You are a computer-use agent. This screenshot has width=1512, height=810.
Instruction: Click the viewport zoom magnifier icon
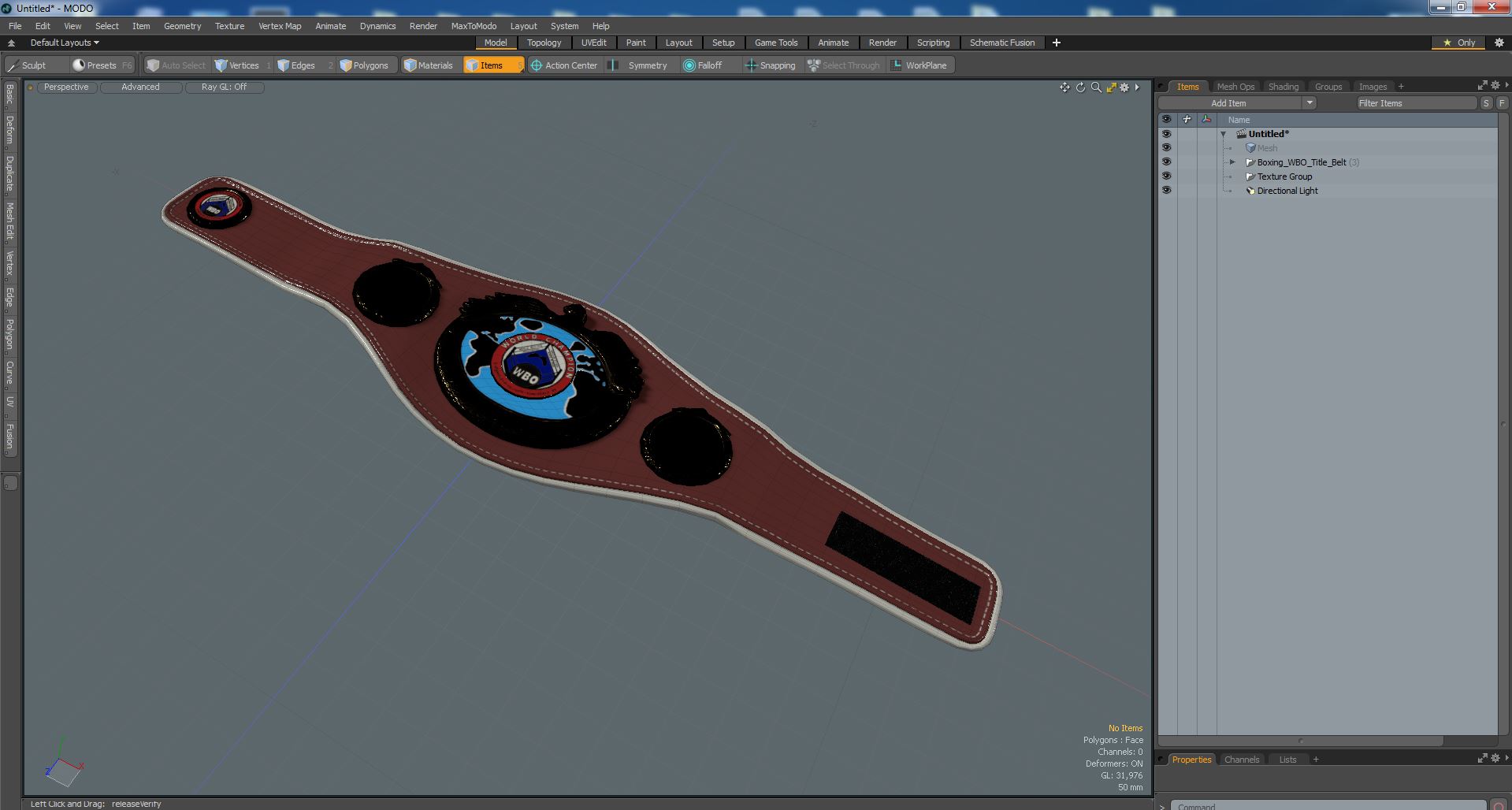1096,87
